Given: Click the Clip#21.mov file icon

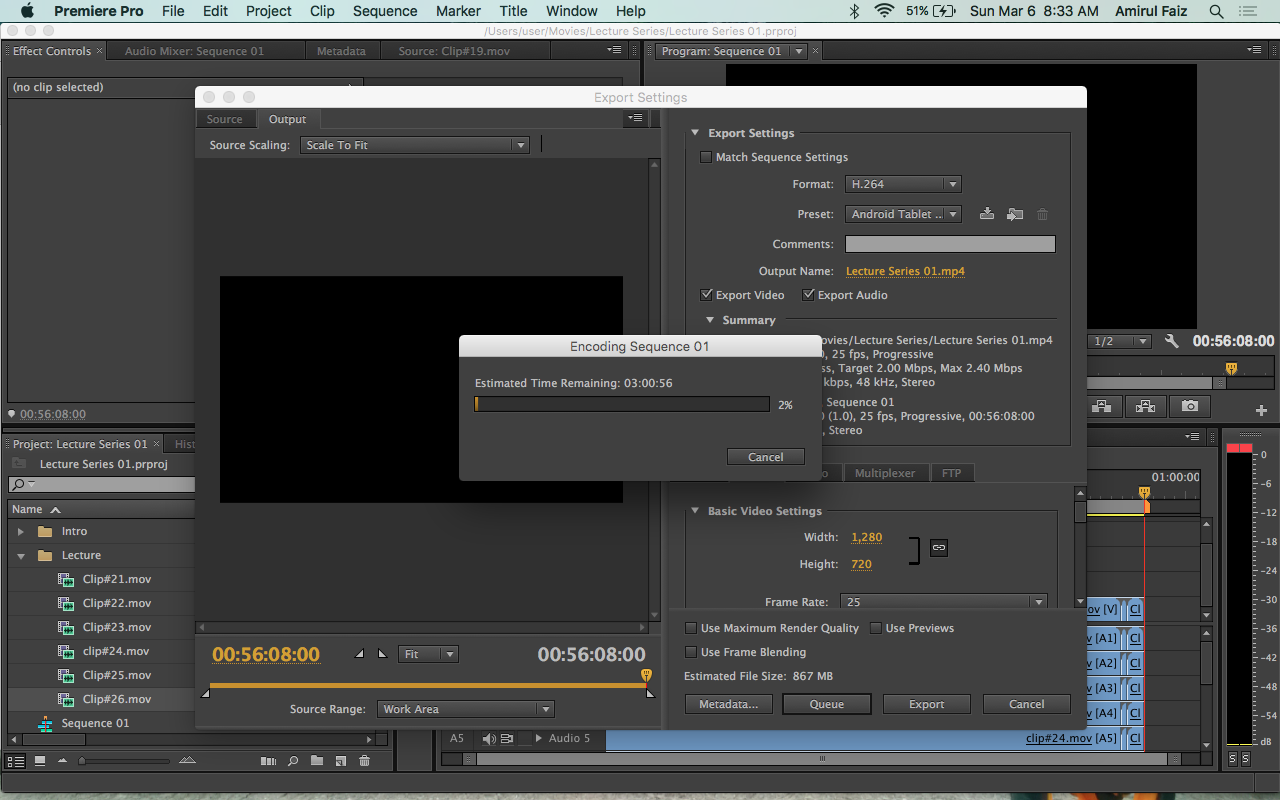Looking at the screenshot, I should click(66, 580).
